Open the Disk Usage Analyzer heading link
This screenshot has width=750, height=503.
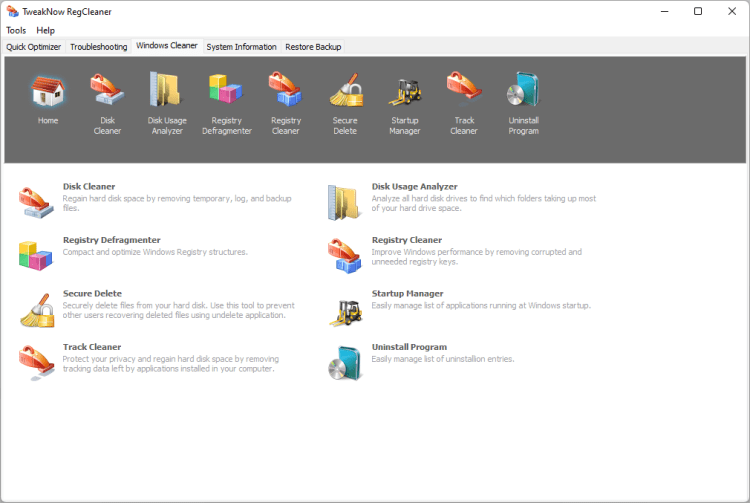click(414, 186)
